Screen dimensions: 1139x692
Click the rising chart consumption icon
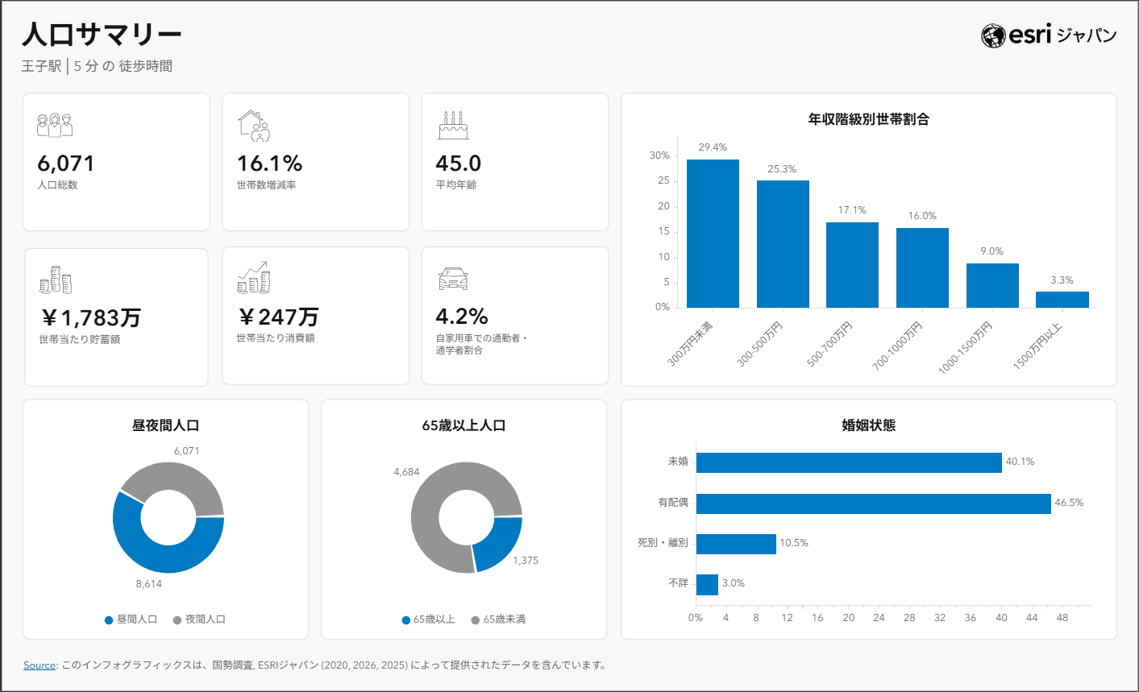coord(254,278)
